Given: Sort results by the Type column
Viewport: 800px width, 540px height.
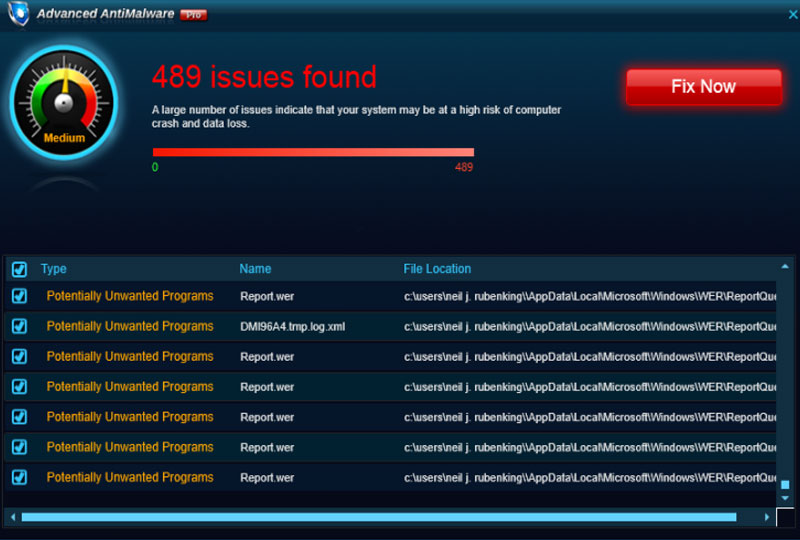Looking at the screenshot, I should point(54,269).
